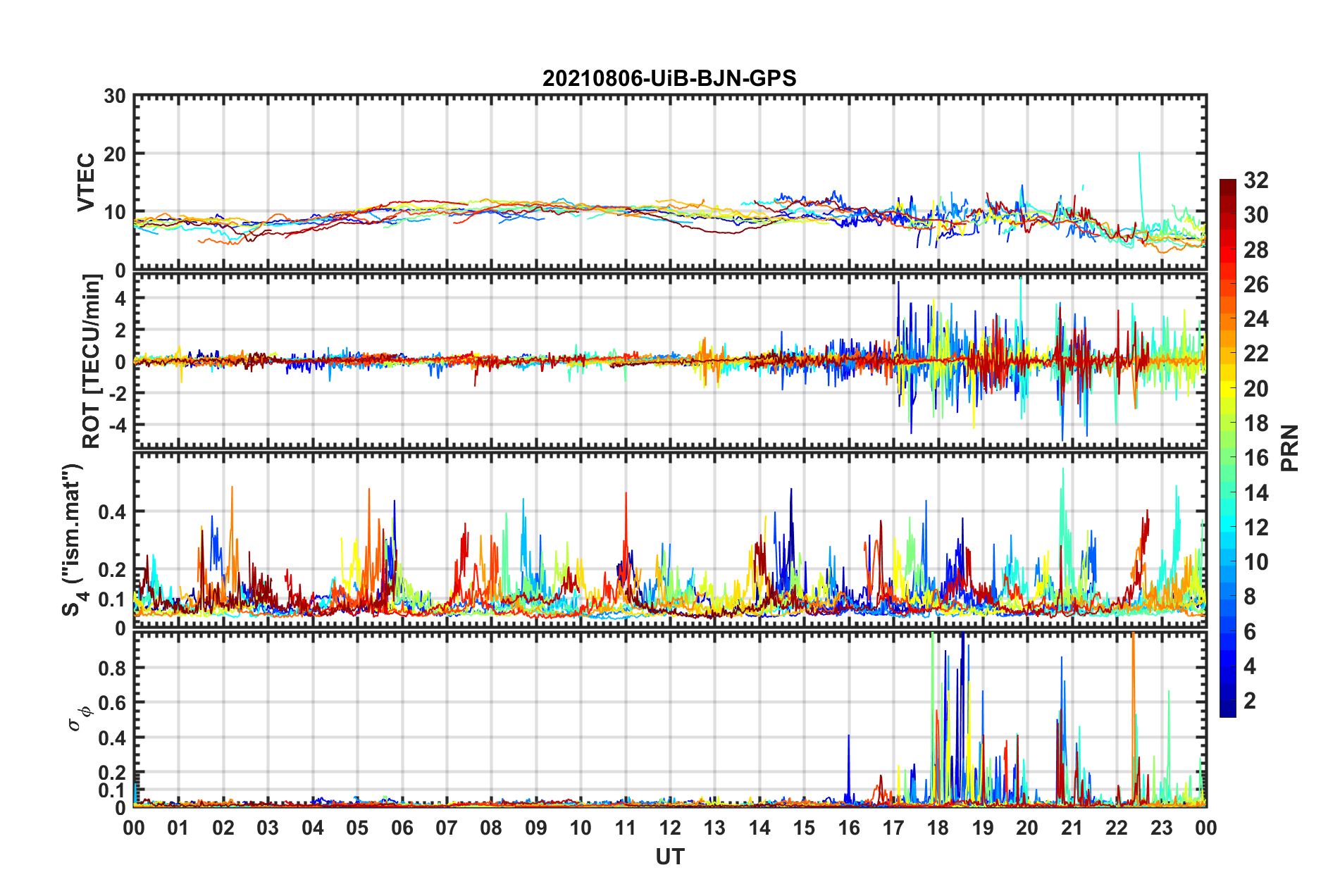Select the 23 hour tick on UT axis
1340x896 pixels.
tap(1162, 827)
